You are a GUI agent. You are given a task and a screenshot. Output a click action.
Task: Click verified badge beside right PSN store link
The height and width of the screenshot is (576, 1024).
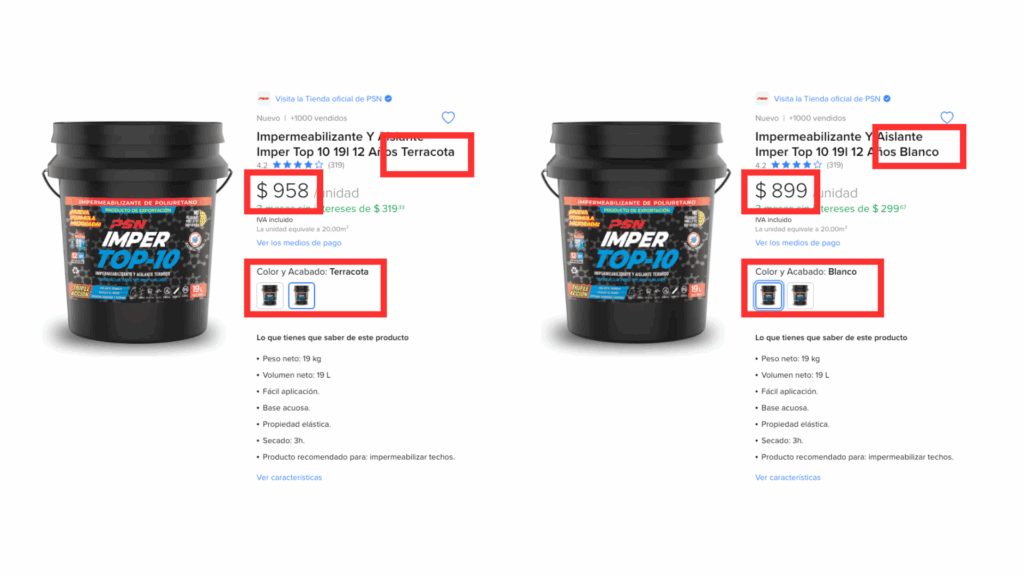(887, 99)
